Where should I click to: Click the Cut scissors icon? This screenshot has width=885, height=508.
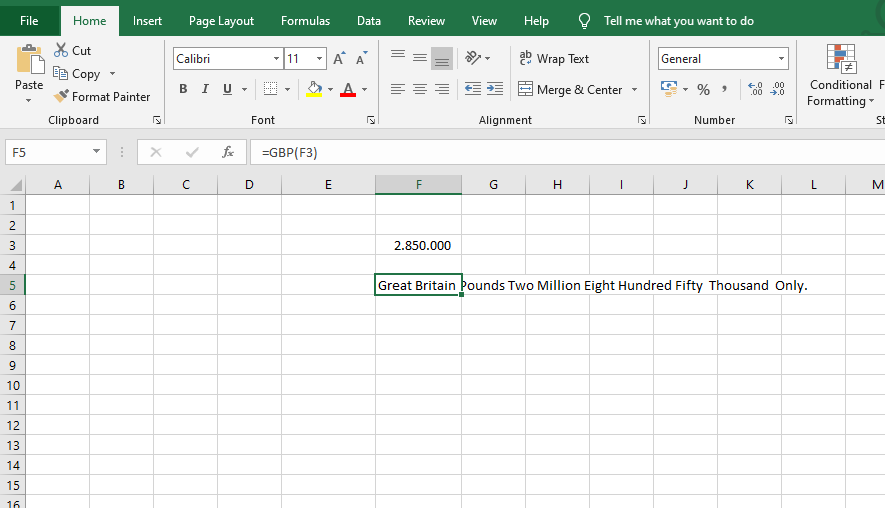coord(61,51)
